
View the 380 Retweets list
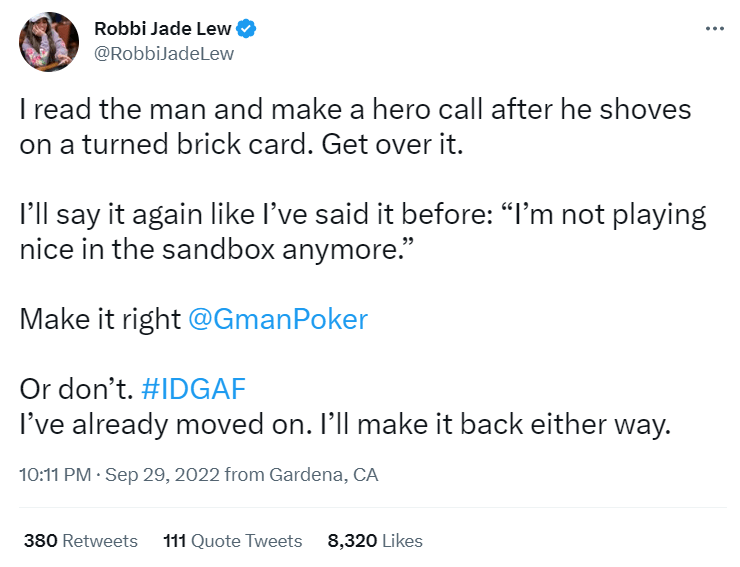coord(80,541)
